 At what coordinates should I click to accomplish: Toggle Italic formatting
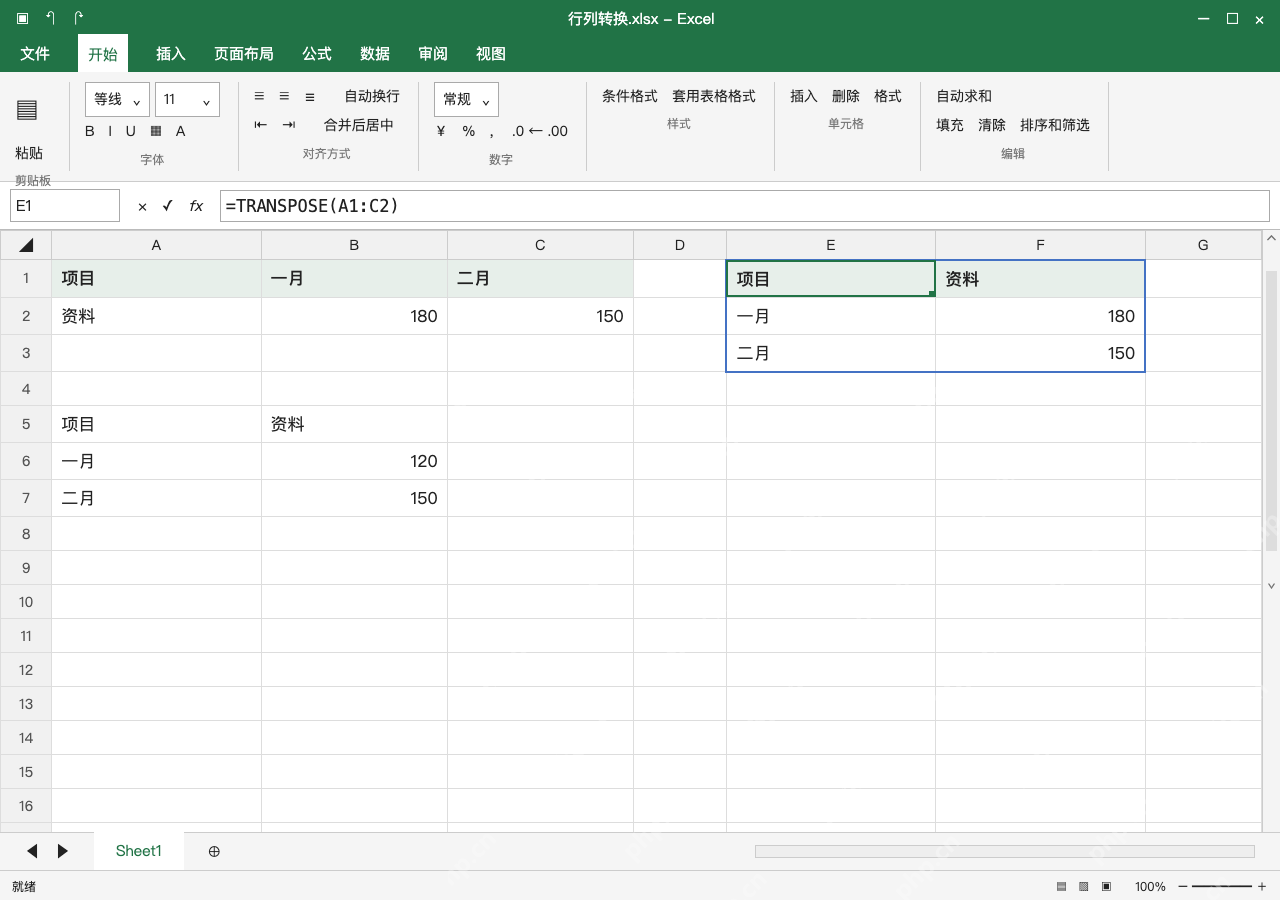pos(110,131)
